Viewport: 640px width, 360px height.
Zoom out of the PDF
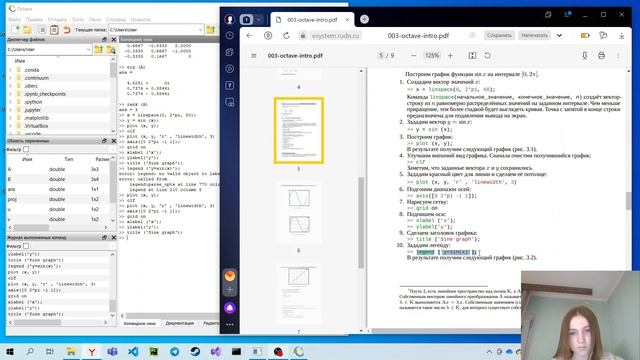pos(413,56)
